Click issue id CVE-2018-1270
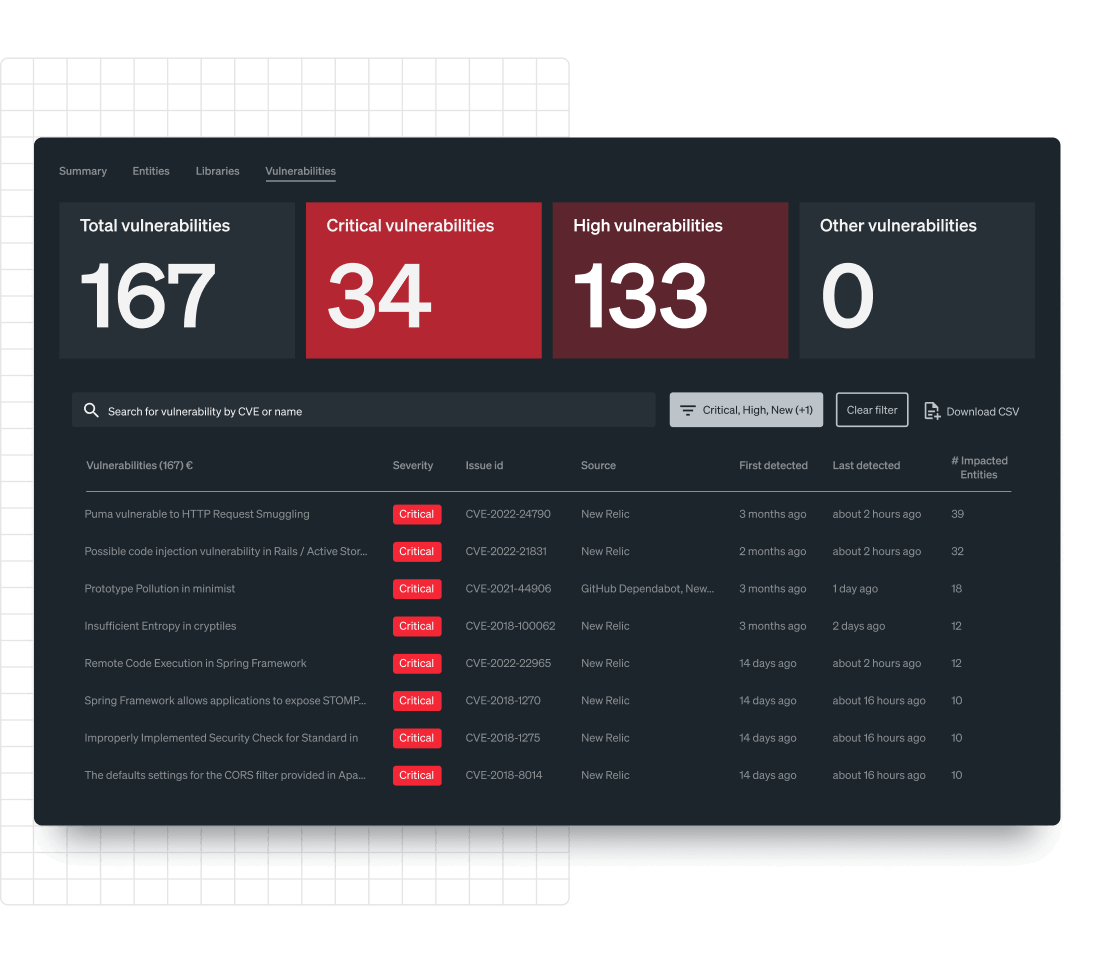The height and width of the screenshot is (961, 1104). [503, 701]
